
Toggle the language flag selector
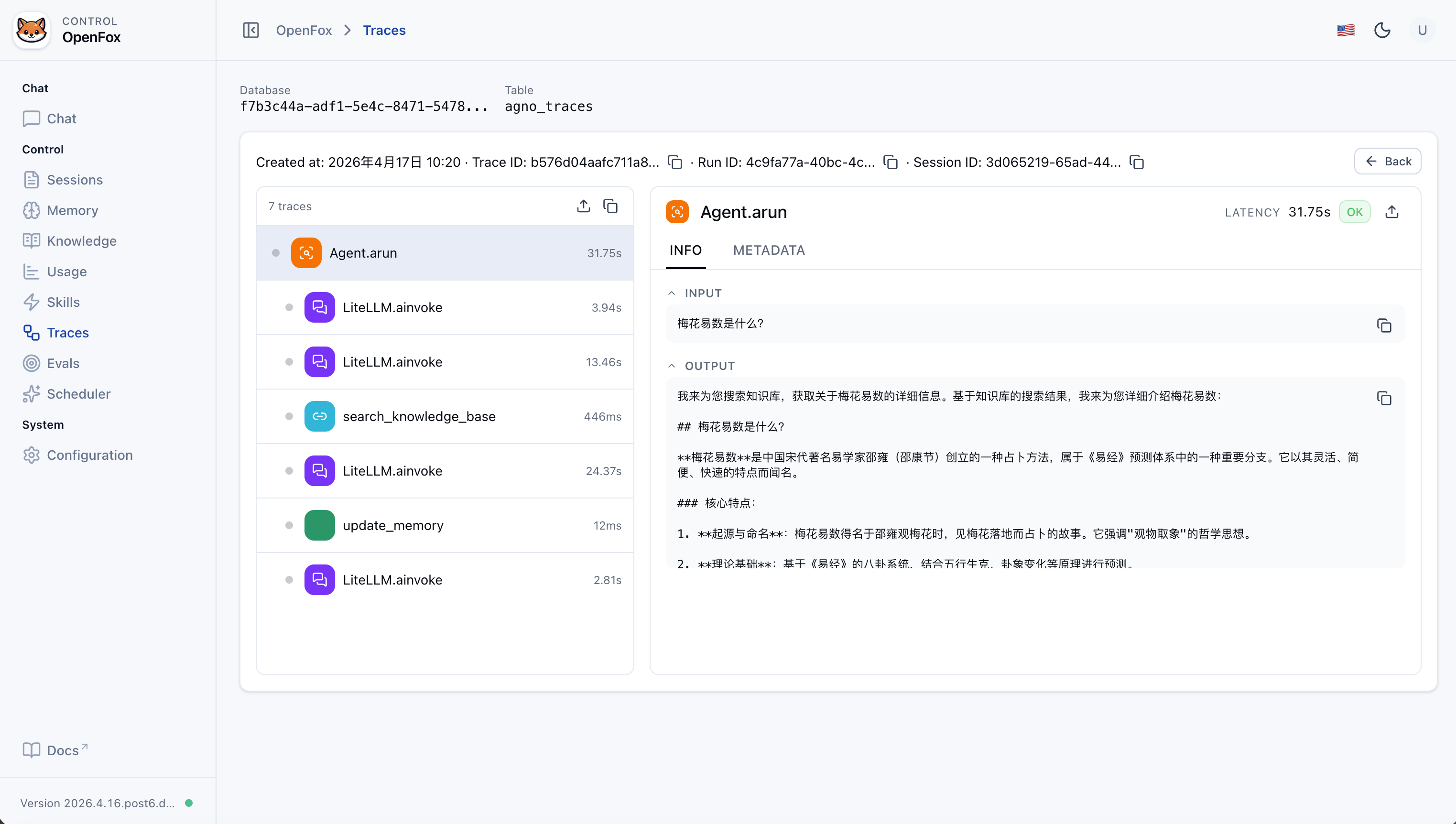[1345, 30]
